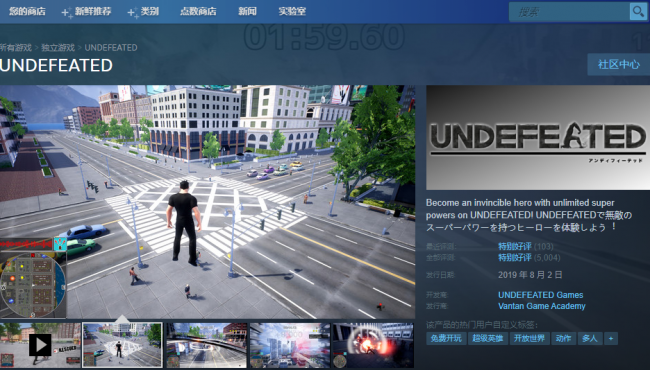Select the UNDEFEATED breadcrumb link
Image resolution: width=650 pixels, height=370 pixels.
111,48
